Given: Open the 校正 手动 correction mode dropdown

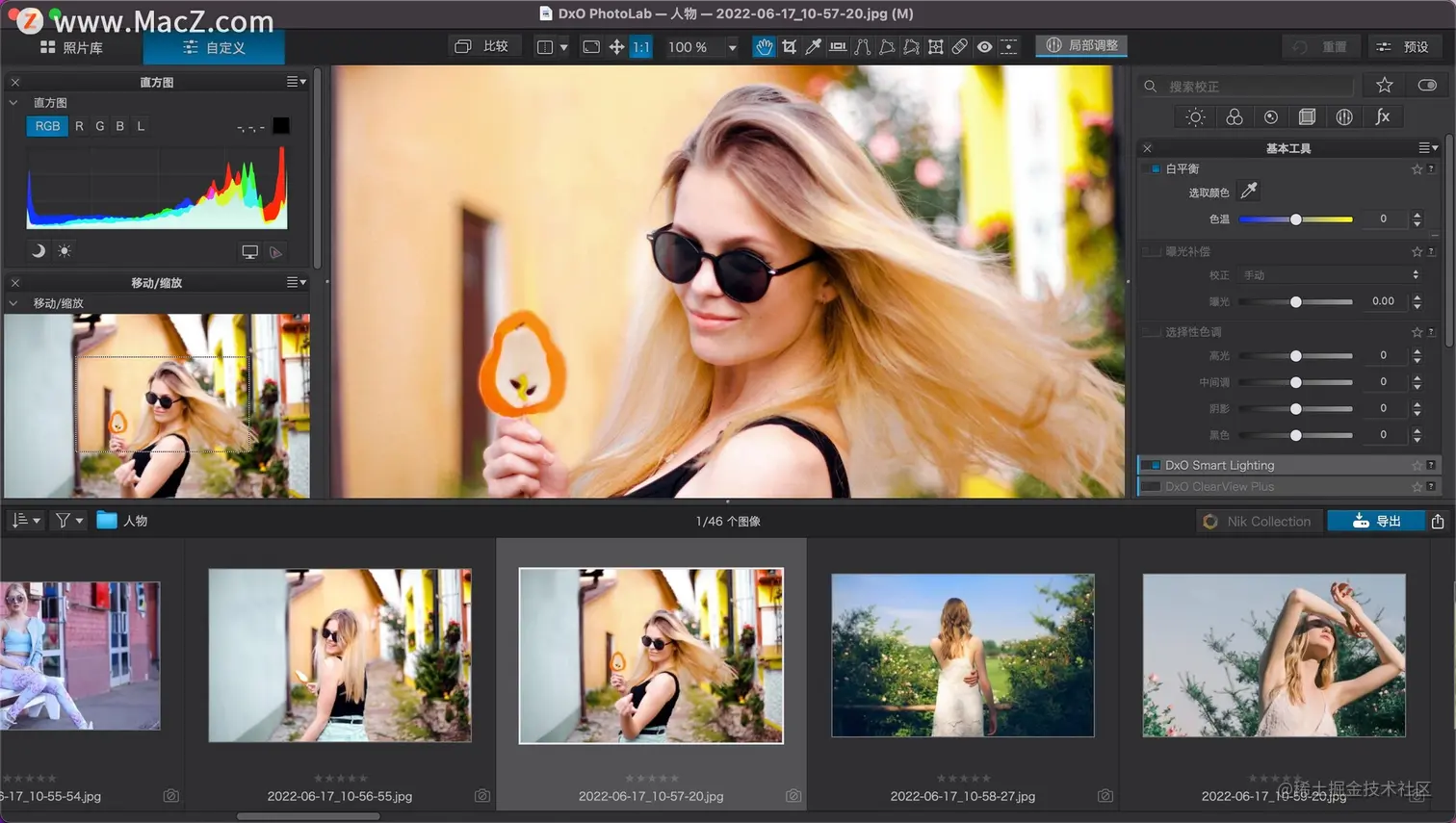Looking at the screenshot, I should 1329,275.
